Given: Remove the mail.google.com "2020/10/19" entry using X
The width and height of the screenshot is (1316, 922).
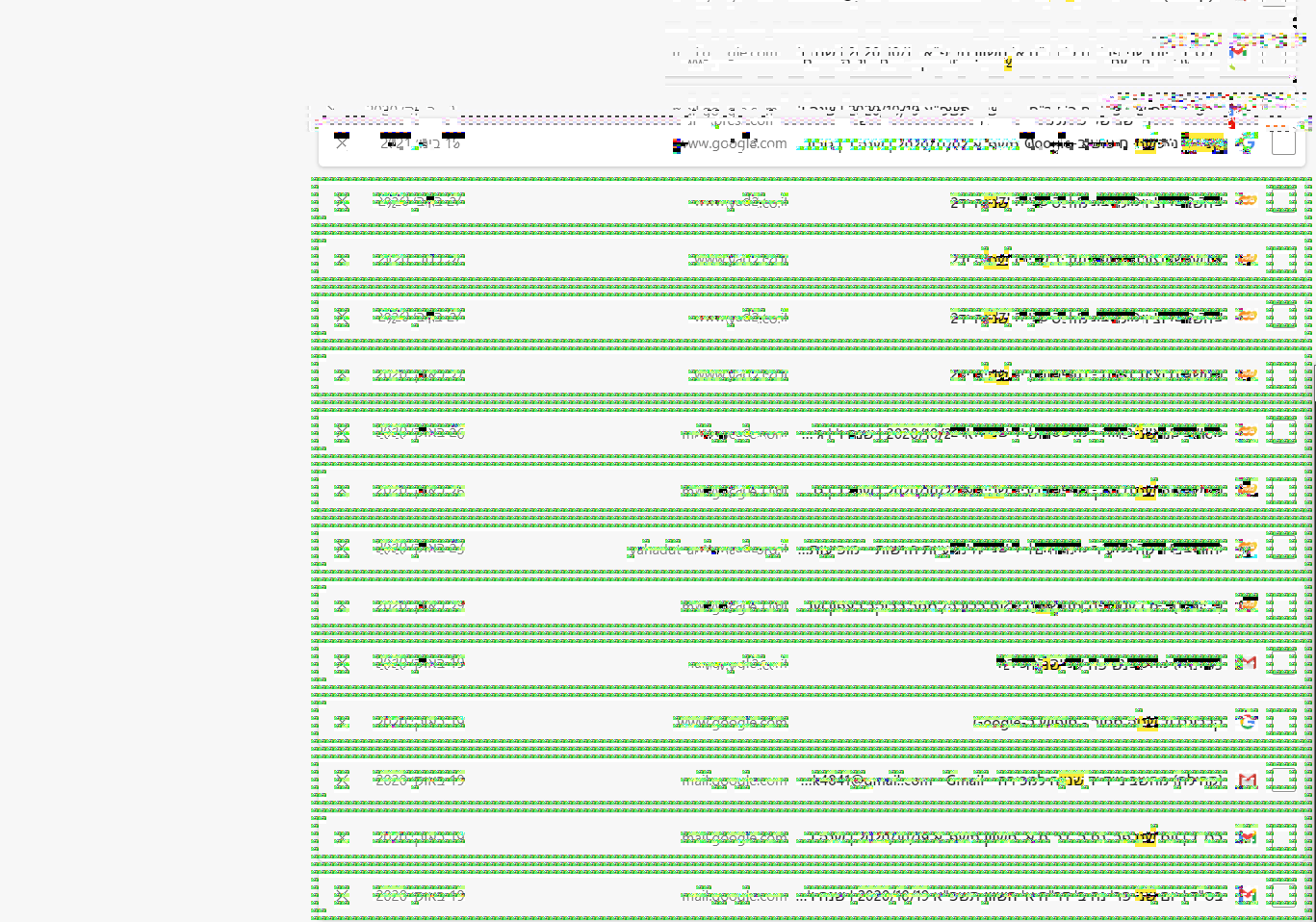Looking at the screenshot, I should pyautogui.click(x=342, y=895).
